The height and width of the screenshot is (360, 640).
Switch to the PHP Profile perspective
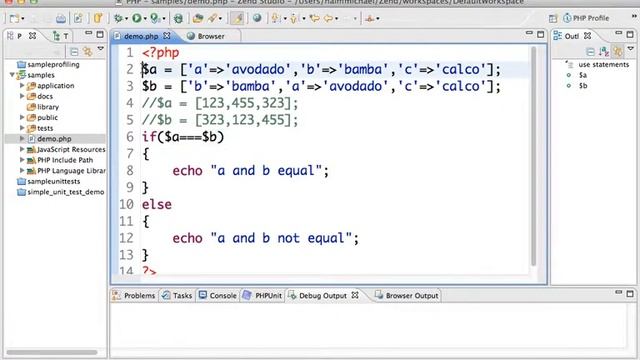[x=586, y=18]
